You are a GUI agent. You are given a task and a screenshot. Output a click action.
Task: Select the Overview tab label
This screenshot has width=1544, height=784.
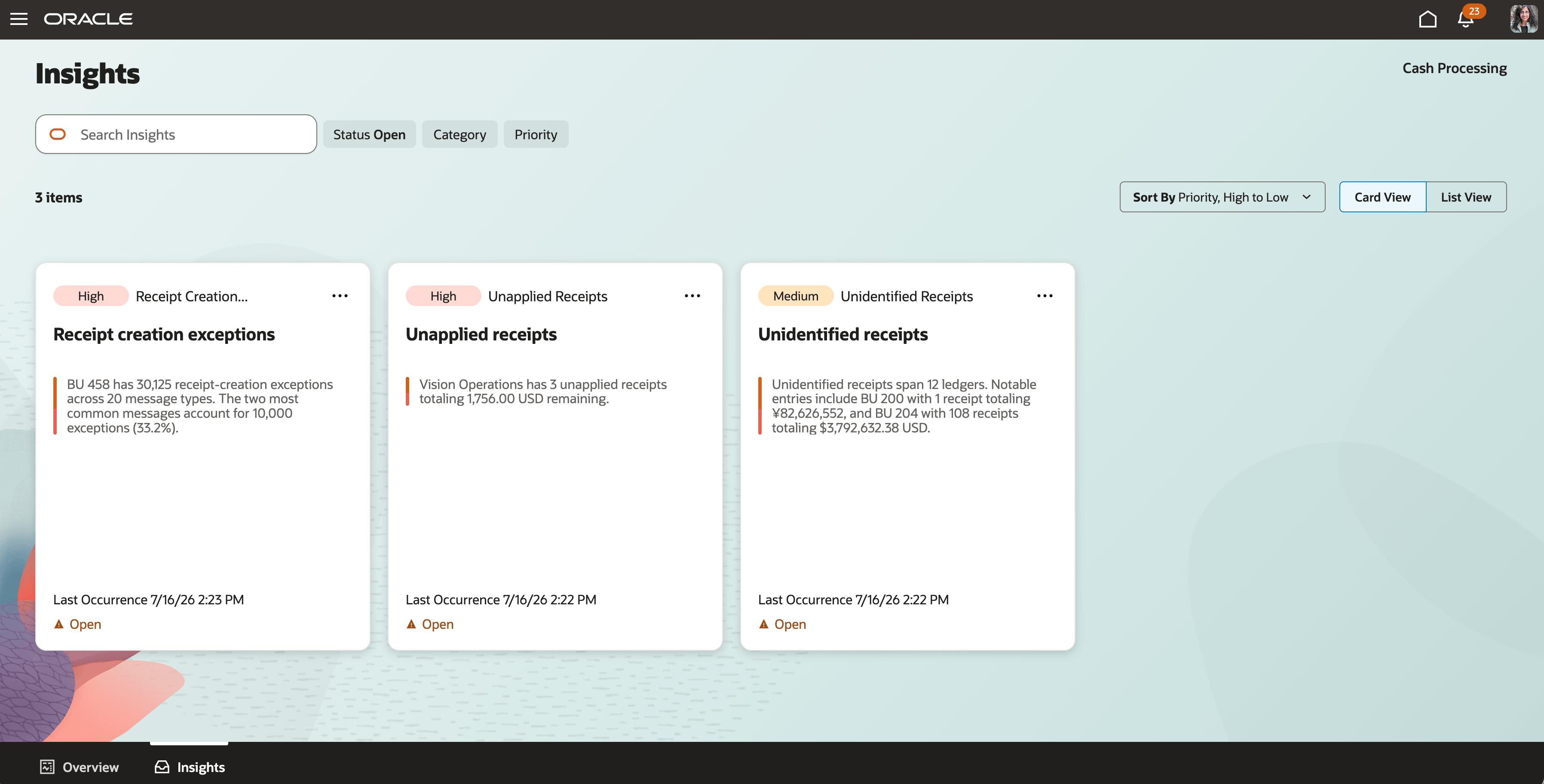pos(91,767)
